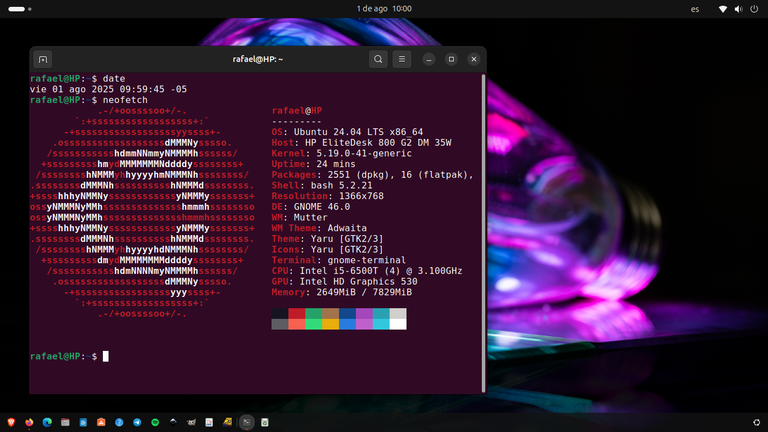Open the dark diamond-shaped app in the dock
The width and height of the screenshot is (768, 432).
[173, 422]
